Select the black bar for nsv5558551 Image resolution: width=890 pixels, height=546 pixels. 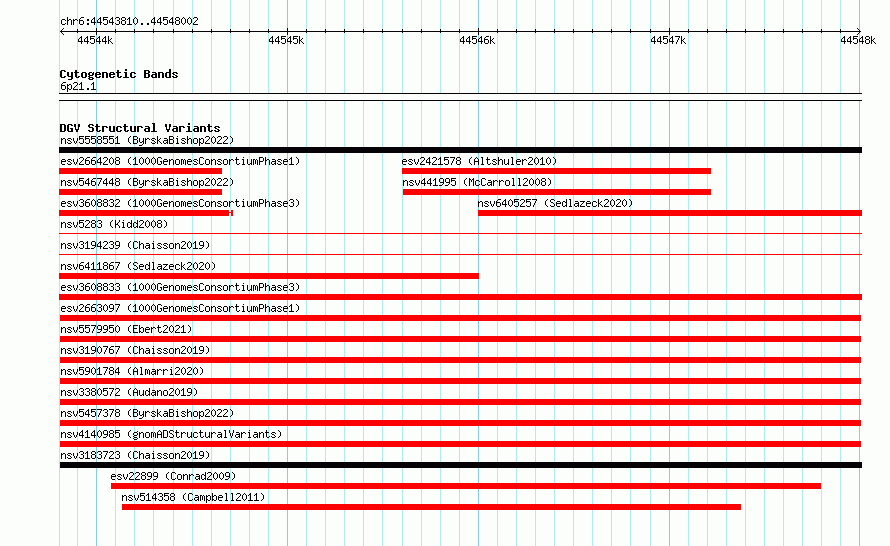point(460,150)
